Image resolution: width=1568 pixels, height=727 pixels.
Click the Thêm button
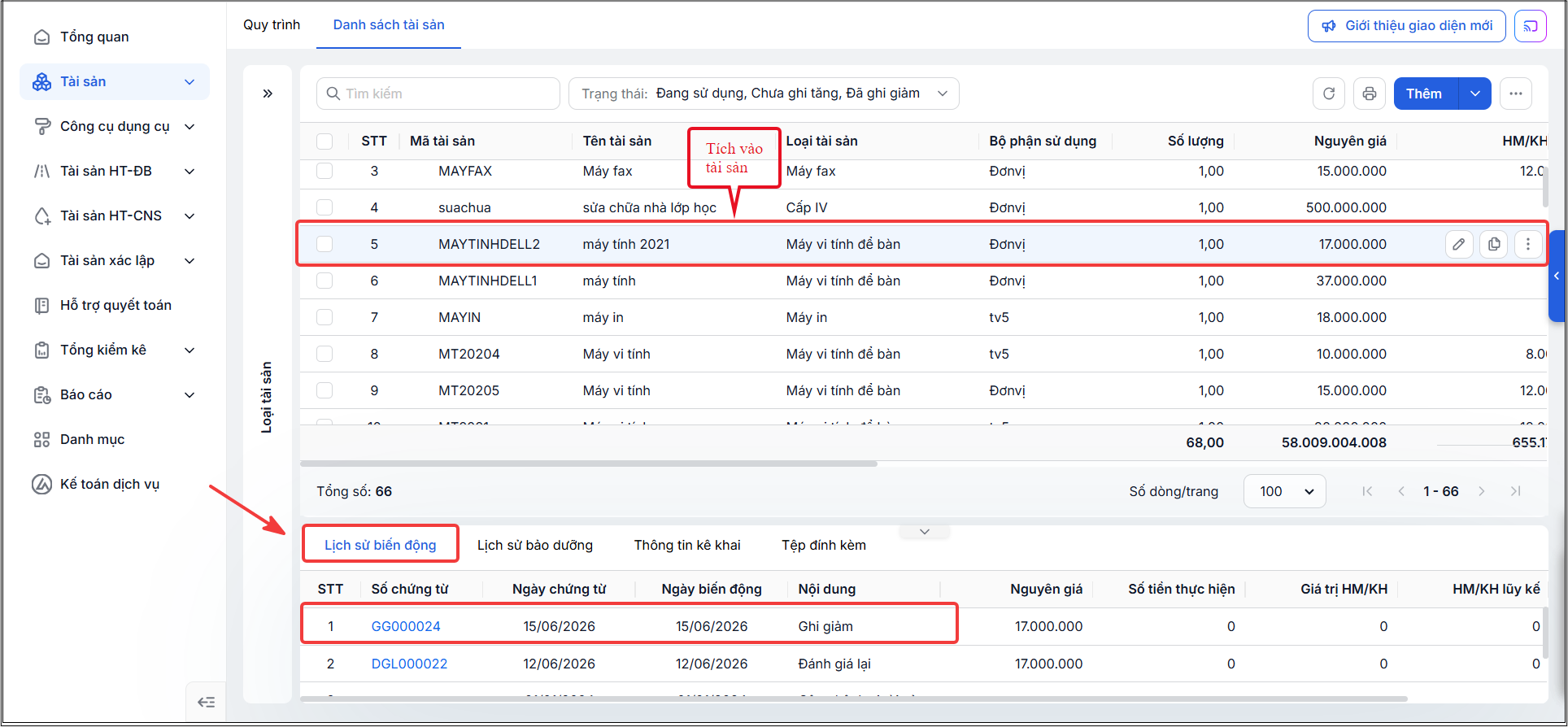(1426, 94)
